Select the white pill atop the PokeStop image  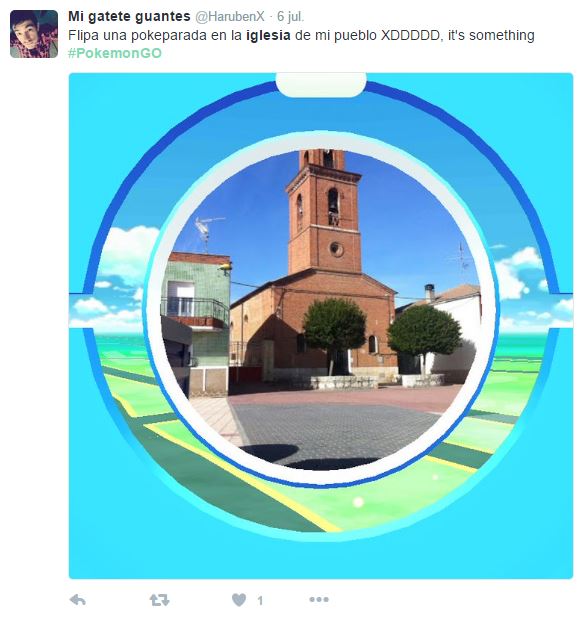[321, 85]
